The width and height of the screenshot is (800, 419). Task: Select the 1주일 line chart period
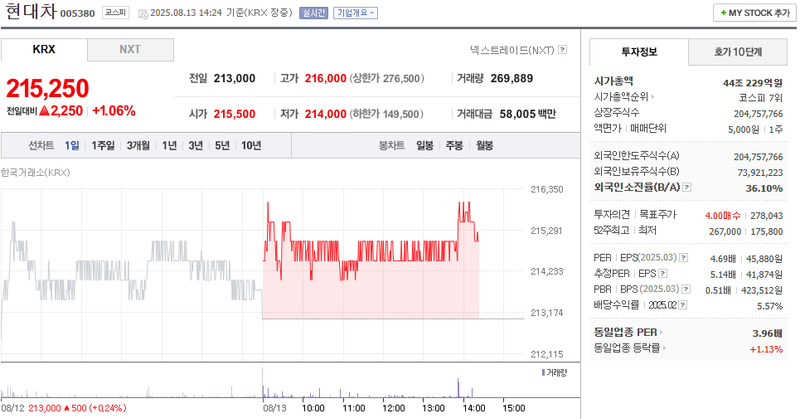(x=103, y=145)
